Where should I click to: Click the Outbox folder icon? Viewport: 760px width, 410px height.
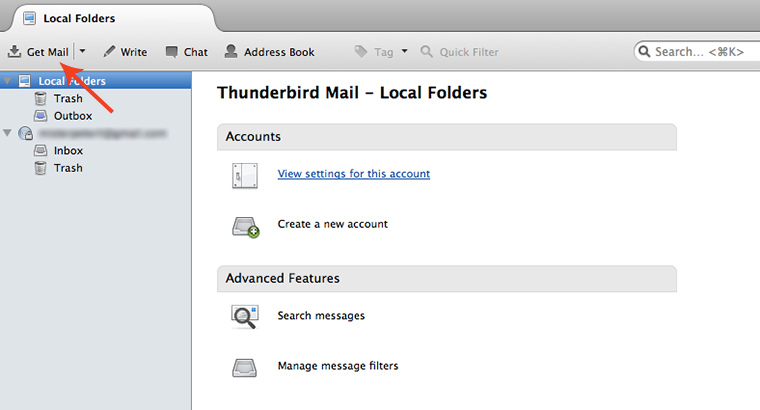(x=41, y=116)
